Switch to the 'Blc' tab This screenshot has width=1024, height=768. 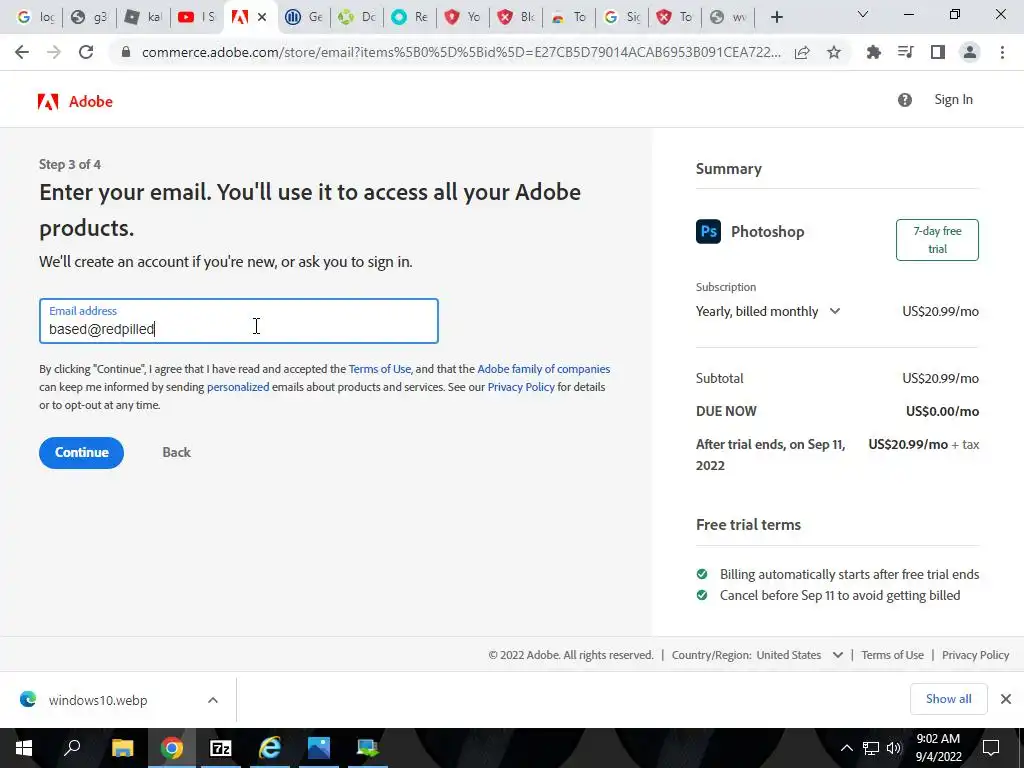516,17
